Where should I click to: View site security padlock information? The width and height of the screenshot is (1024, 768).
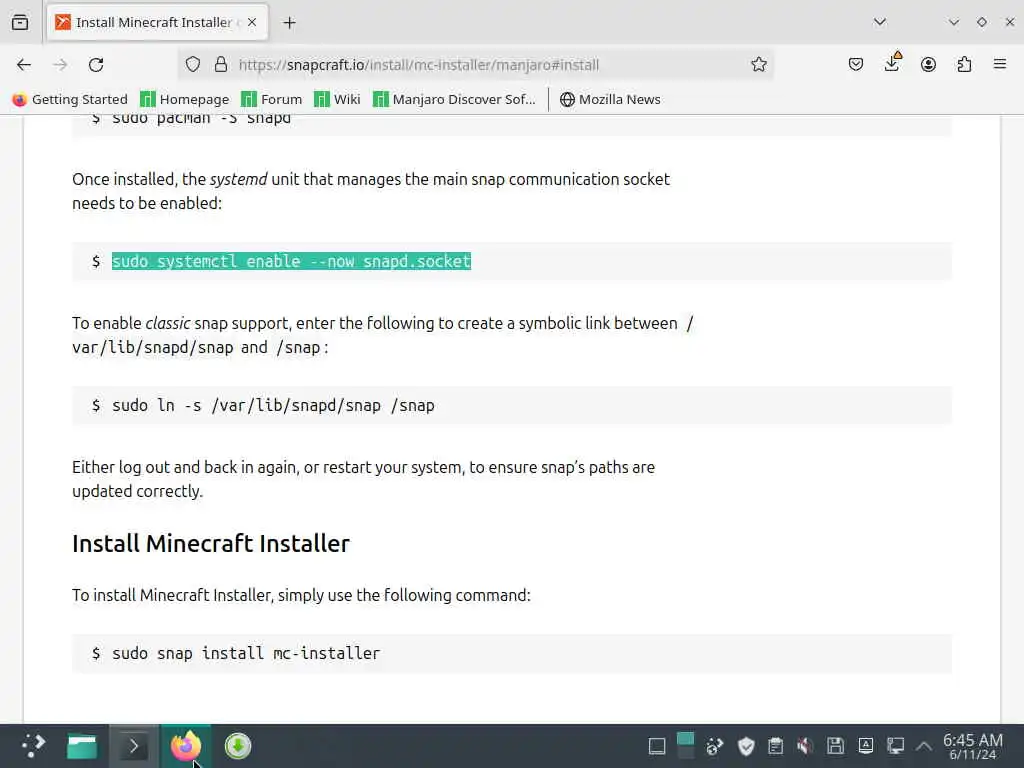(221, 65)
